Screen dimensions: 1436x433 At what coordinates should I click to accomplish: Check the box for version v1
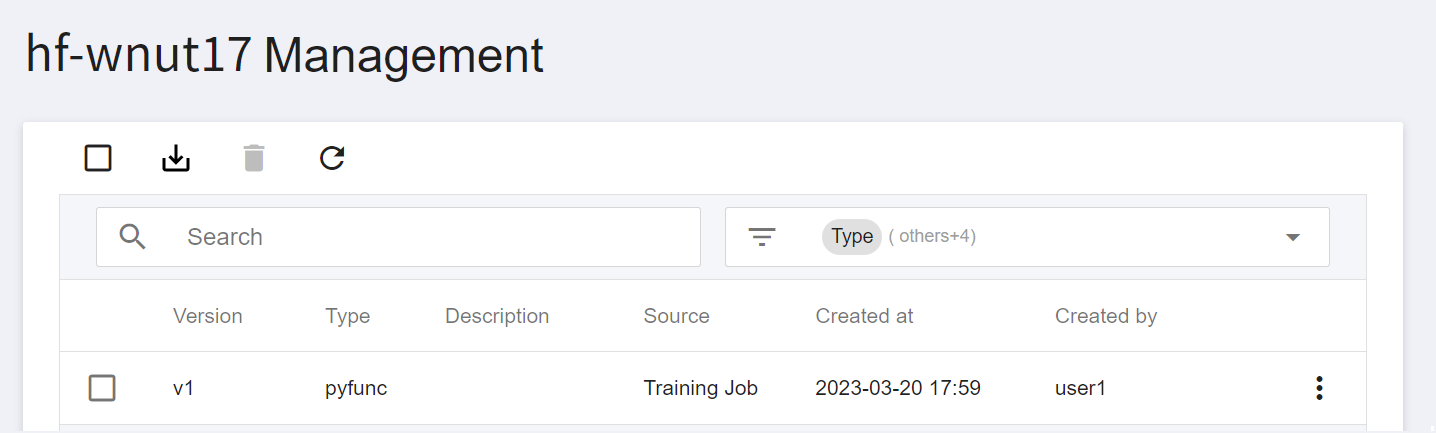(x=102, y=388)
